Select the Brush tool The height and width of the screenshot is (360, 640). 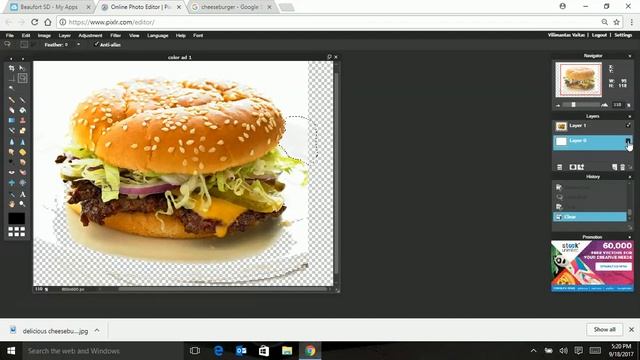(22, 100)
